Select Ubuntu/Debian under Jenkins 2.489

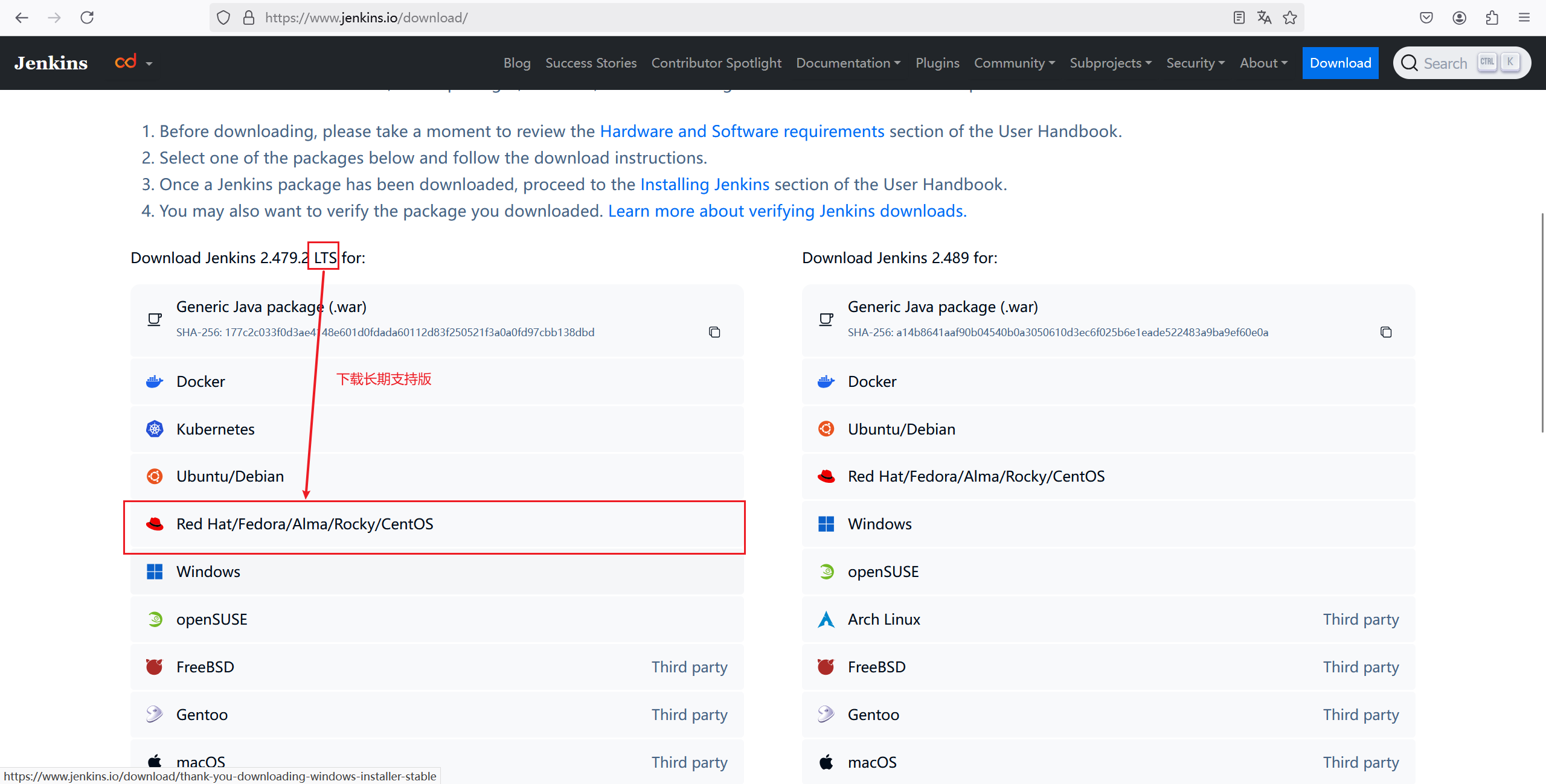[1109, 429]
